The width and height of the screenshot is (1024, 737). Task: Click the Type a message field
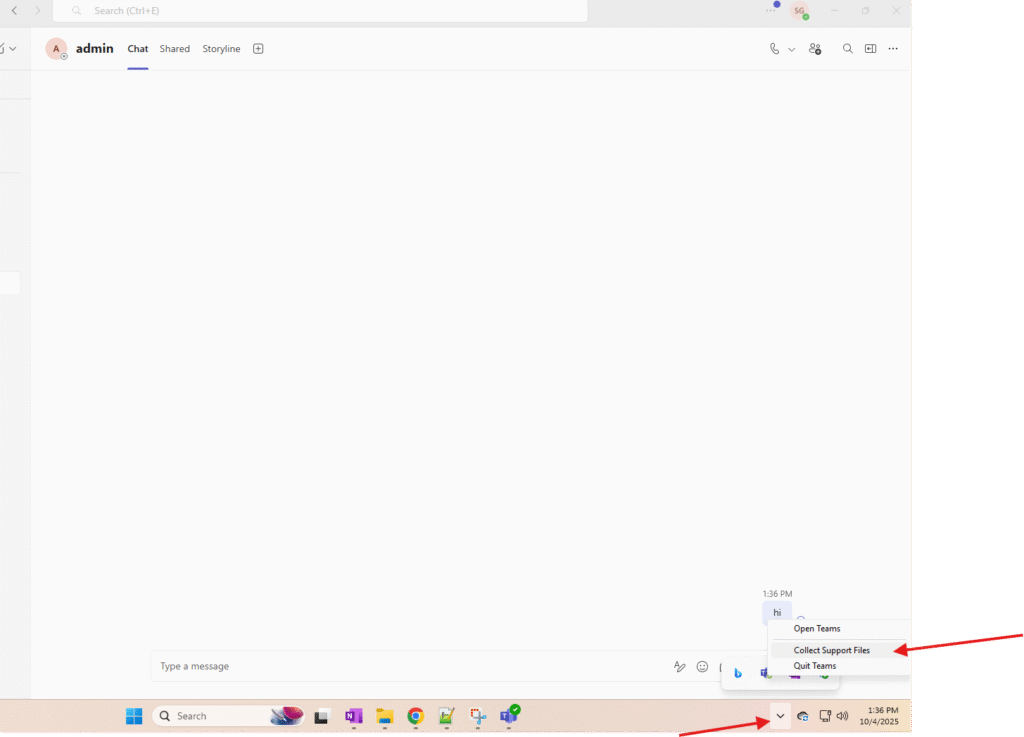400,667
